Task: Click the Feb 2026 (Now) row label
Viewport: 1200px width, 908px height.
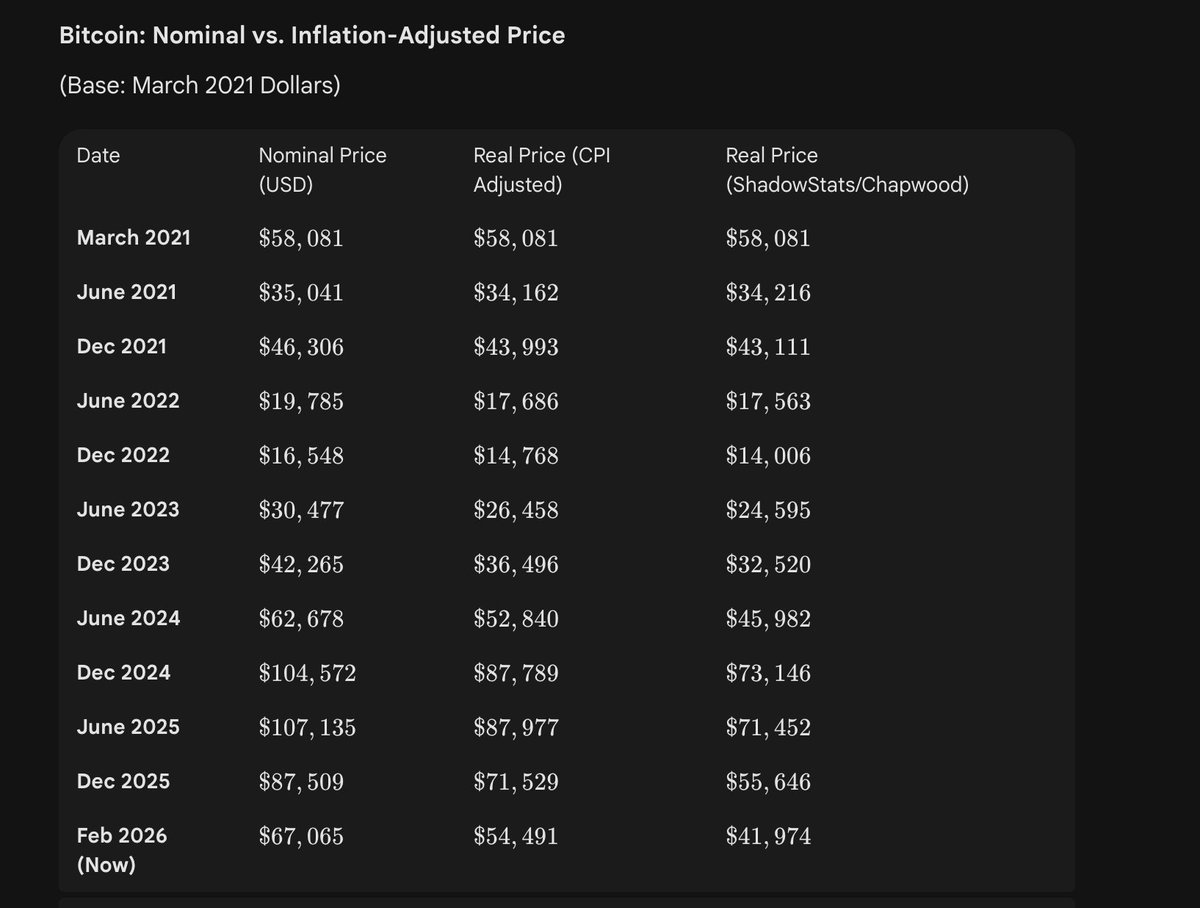Action: [122, 849]
